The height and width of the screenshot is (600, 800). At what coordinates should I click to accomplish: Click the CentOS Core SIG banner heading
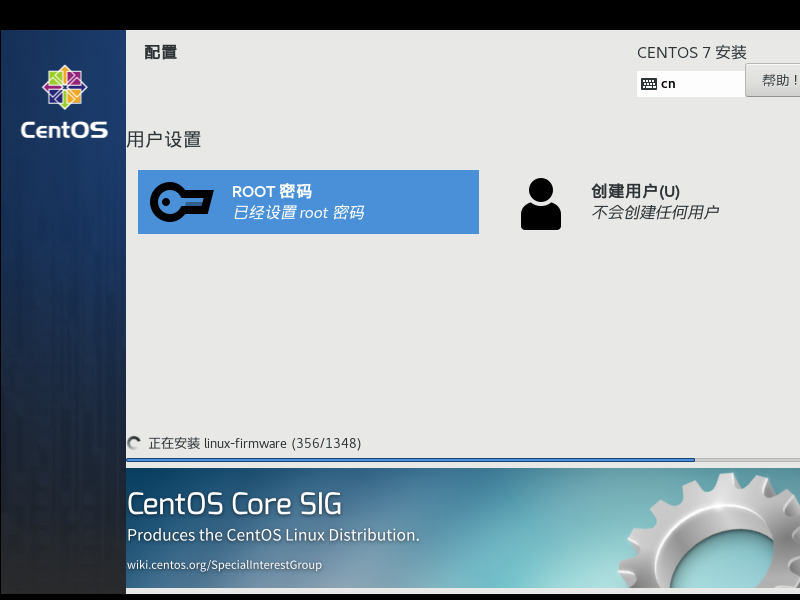[234, 504]
